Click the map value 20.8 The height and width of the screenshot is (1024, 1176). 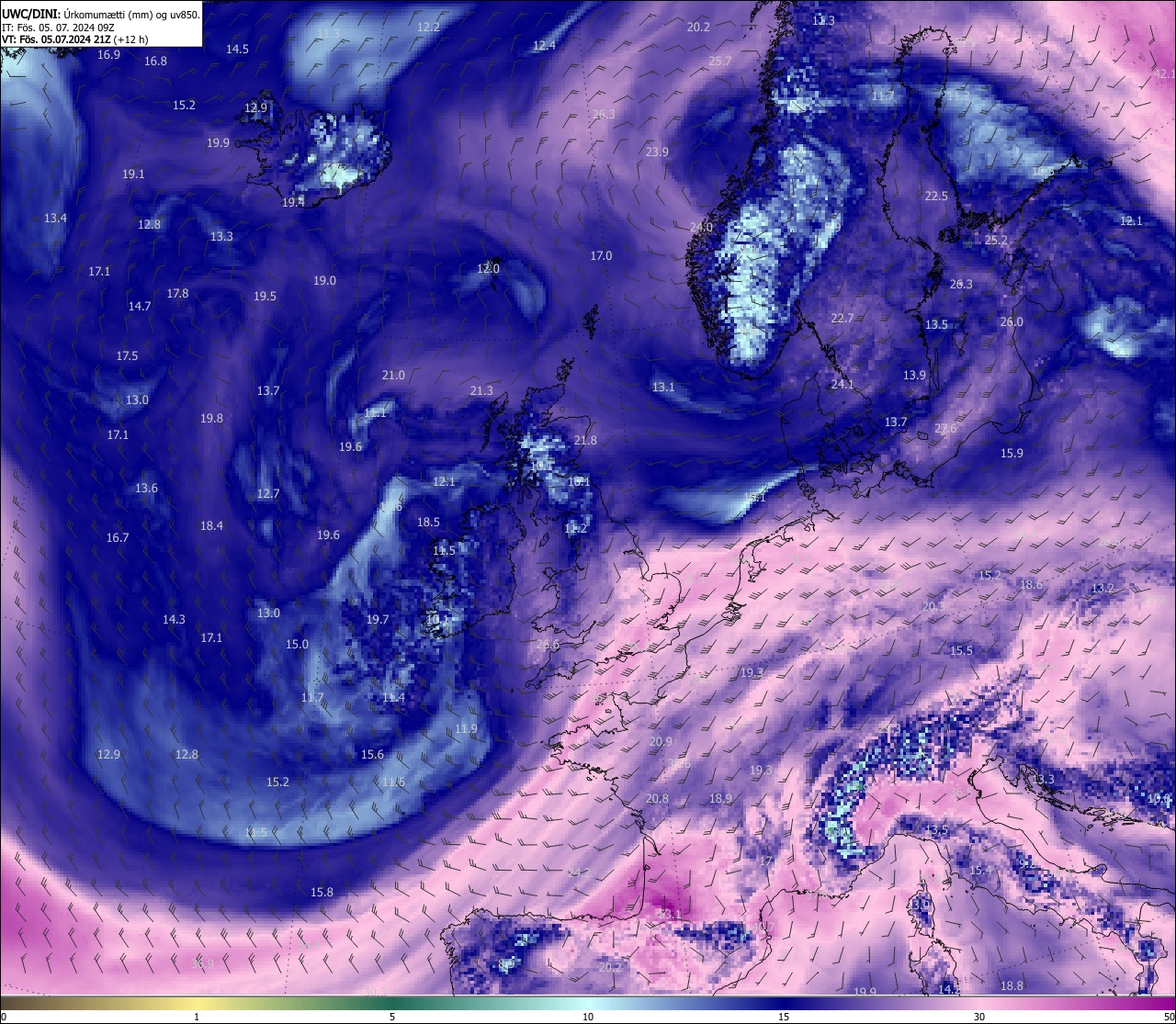point(657,799)
